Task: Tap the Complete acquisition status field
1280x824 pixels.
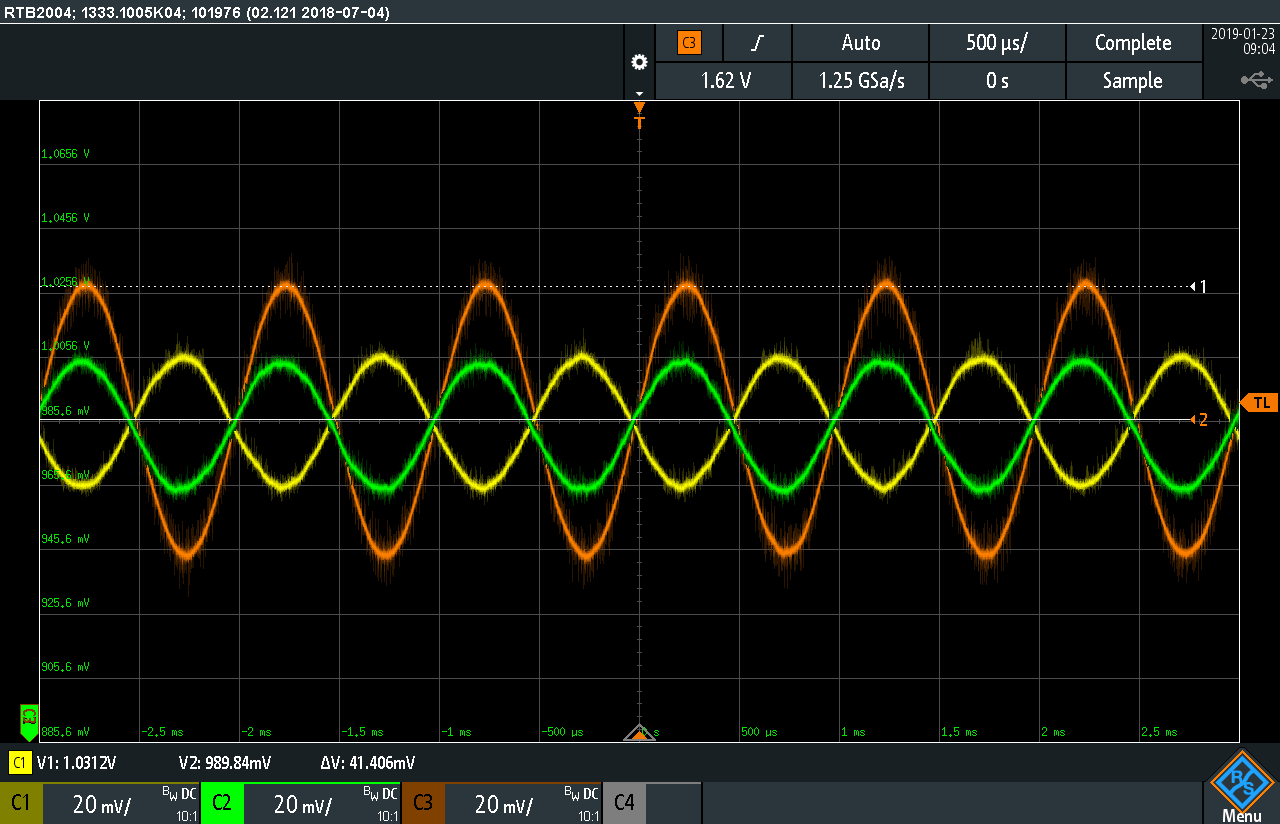Action: (1133, 43)
